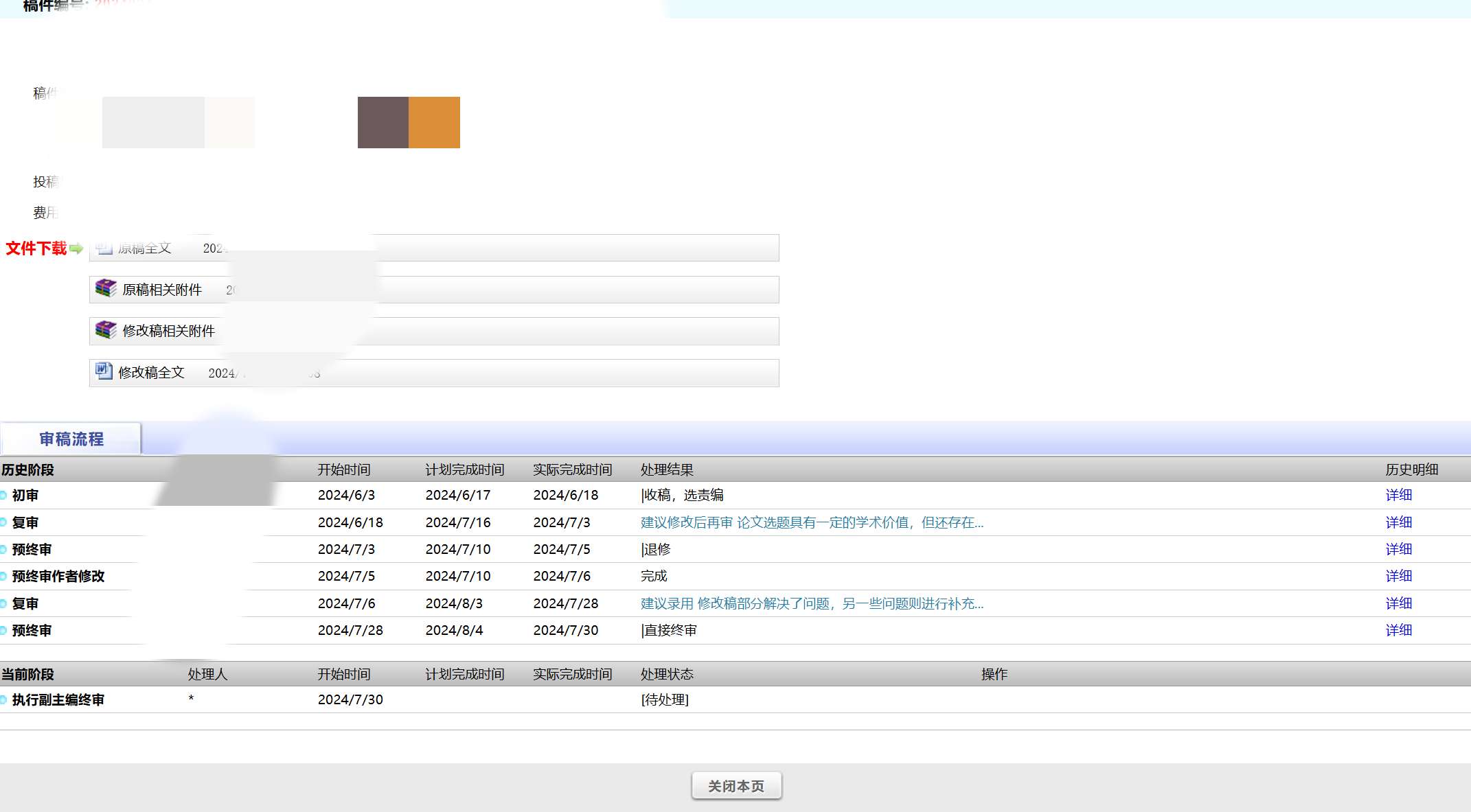Image resolution: width=1471 pixels, height=812 pixels.
Task: Download the 原稿相关附件 file
Action: click(x=162, y=290)
